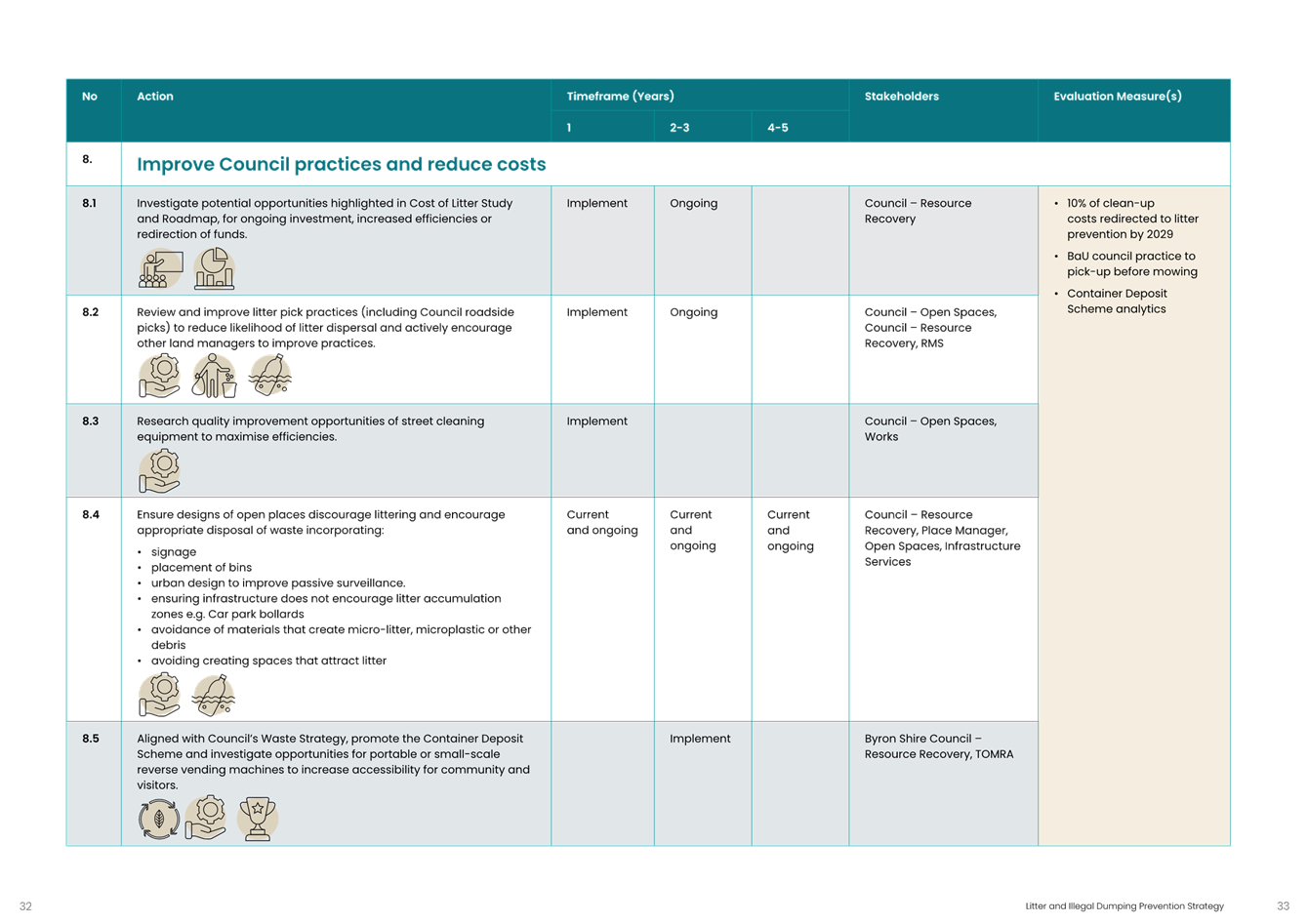Click the recycling leaf icon in row 8.5
Viewport: 1308px width, 924px height.
coord(159,819)
